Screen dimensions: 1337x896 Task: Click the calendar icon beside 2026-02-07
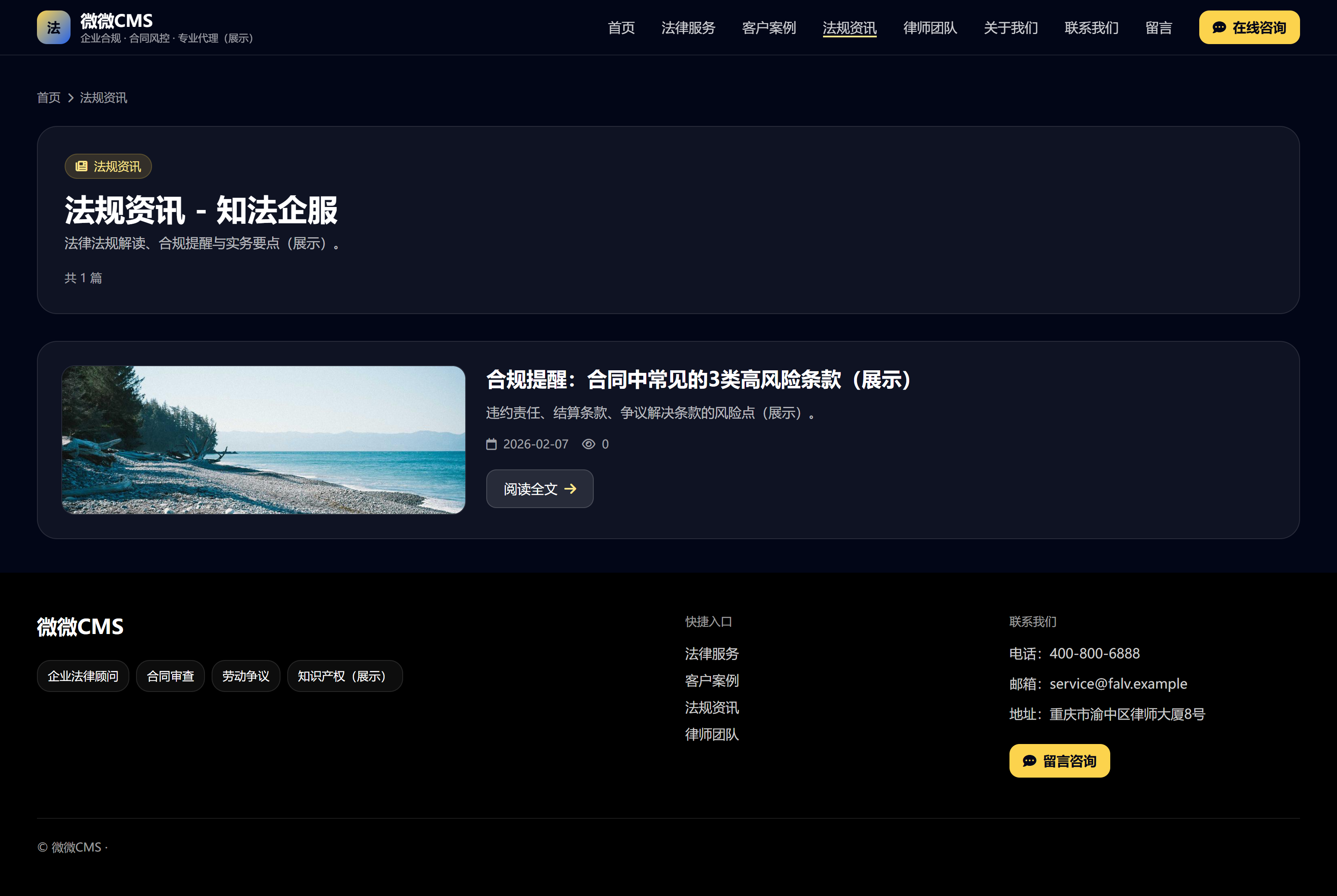491,444
